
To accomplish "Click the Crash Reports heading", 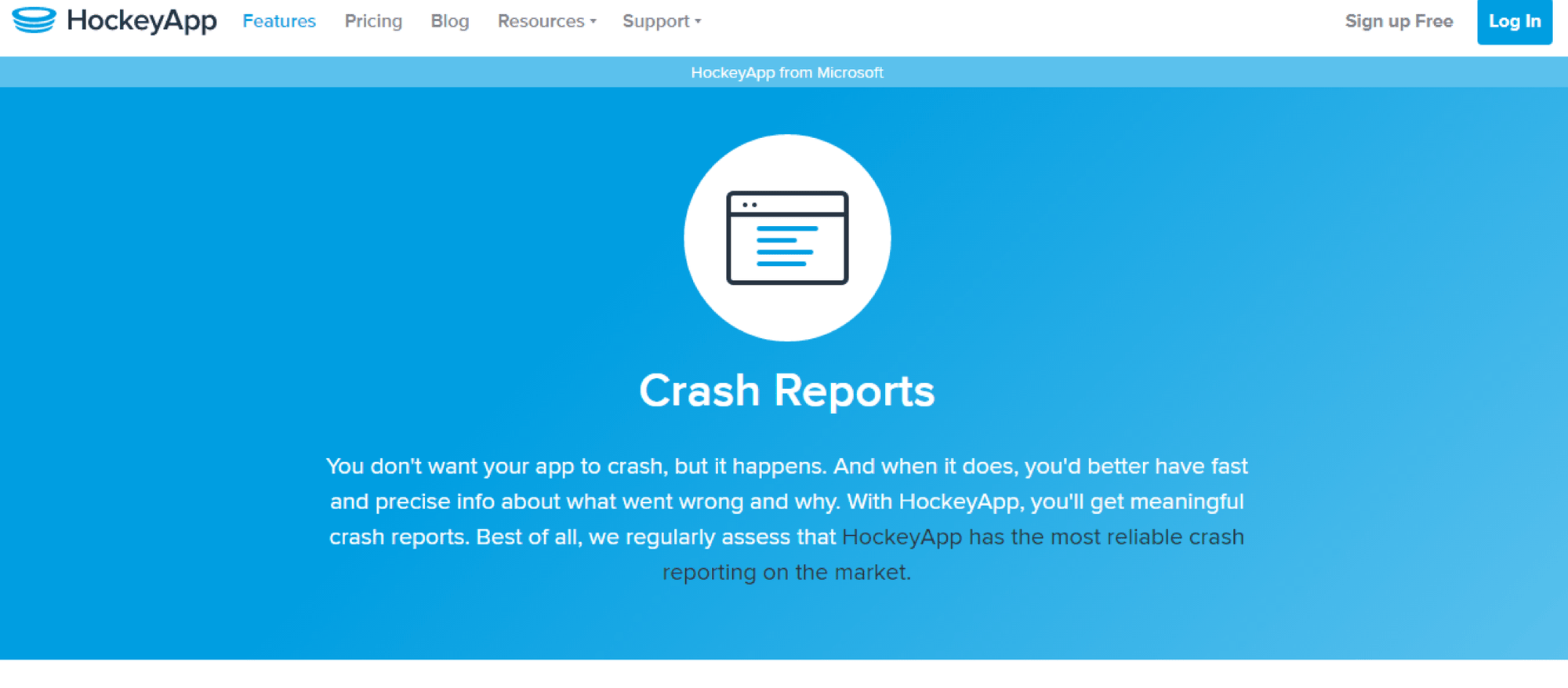I will pyautogui.click(x=786, y=390).
